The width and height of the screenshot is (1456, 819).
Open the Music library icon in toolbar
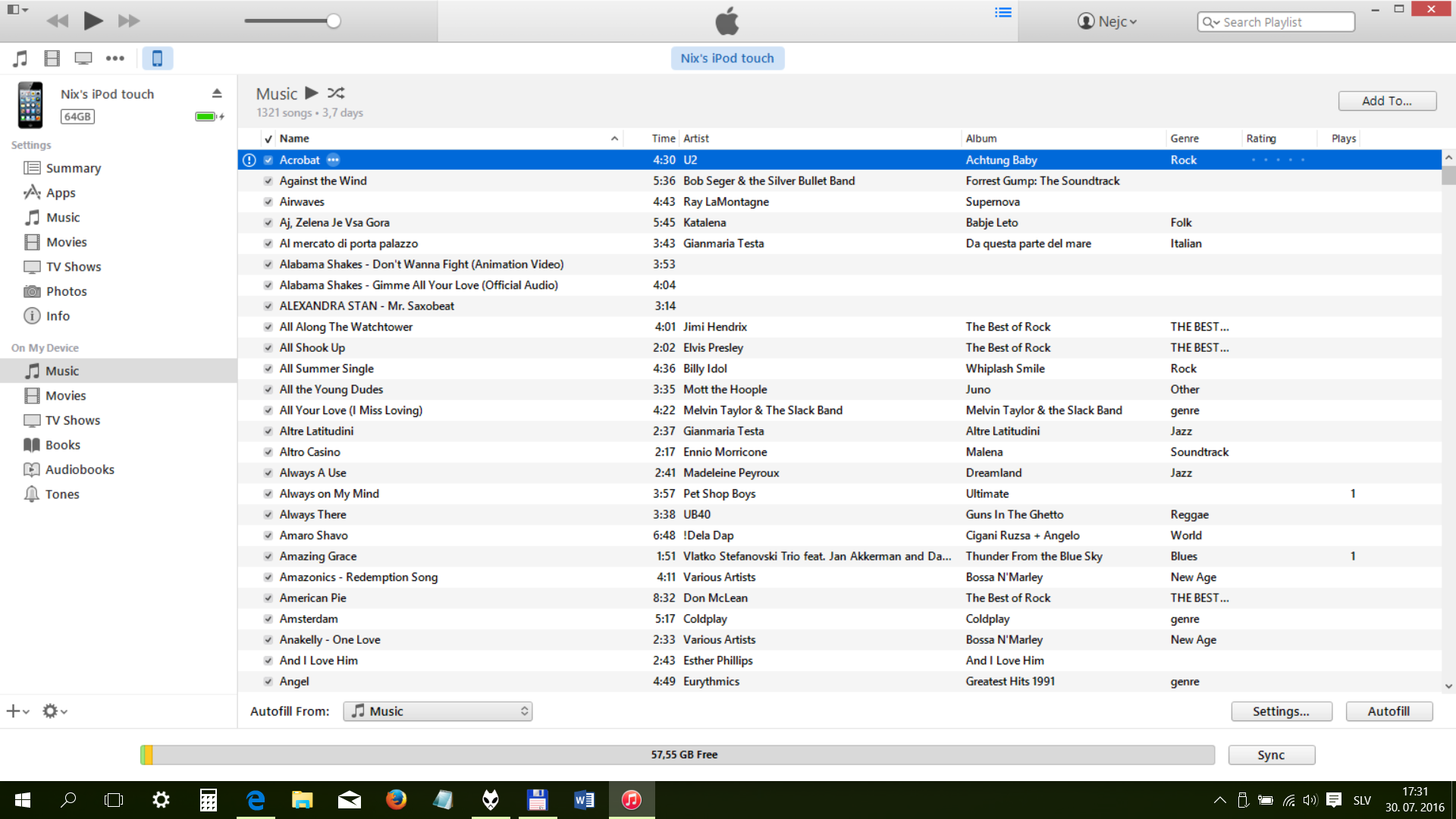click(20, 58)
